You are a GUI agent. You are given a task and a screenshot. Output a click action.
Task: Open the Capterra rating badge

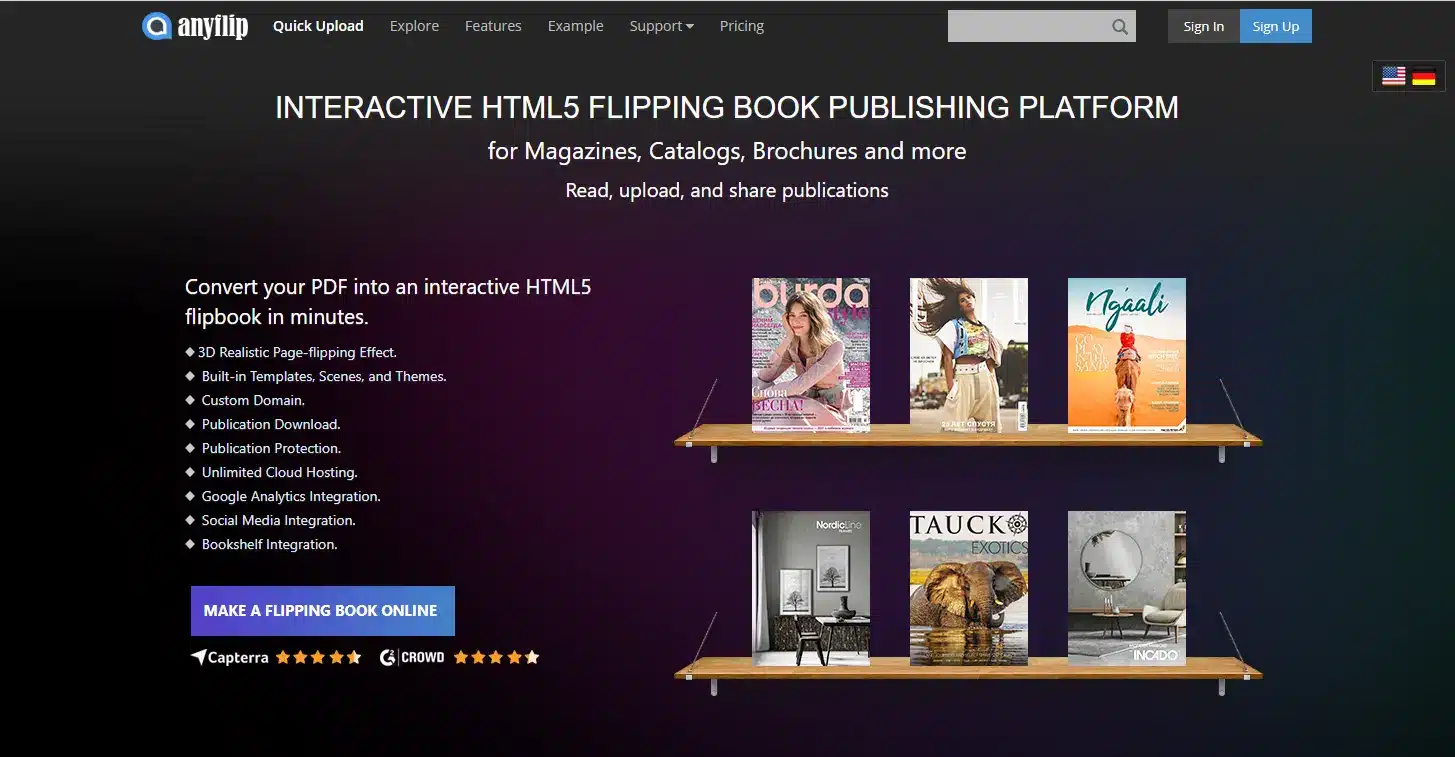pyautogui.click(x=276, y=657)
